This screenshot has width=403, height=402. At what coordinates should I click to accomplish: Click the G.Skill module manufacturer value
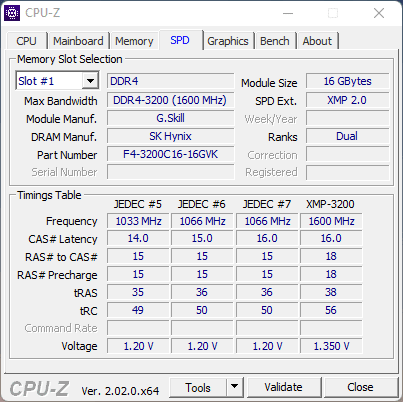pos(170,118)
